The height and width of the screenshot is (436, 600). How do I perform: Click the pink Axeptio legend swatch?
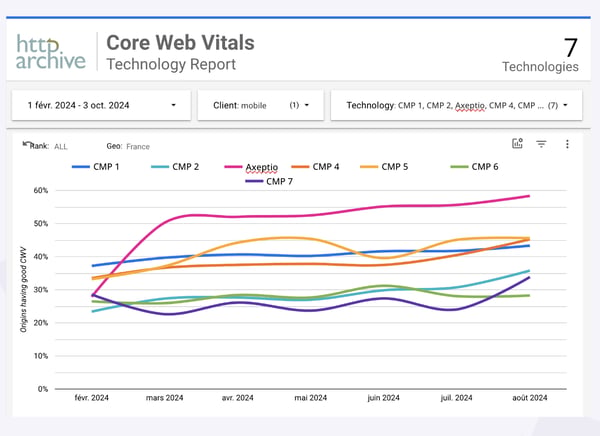[x=233, y=167]
